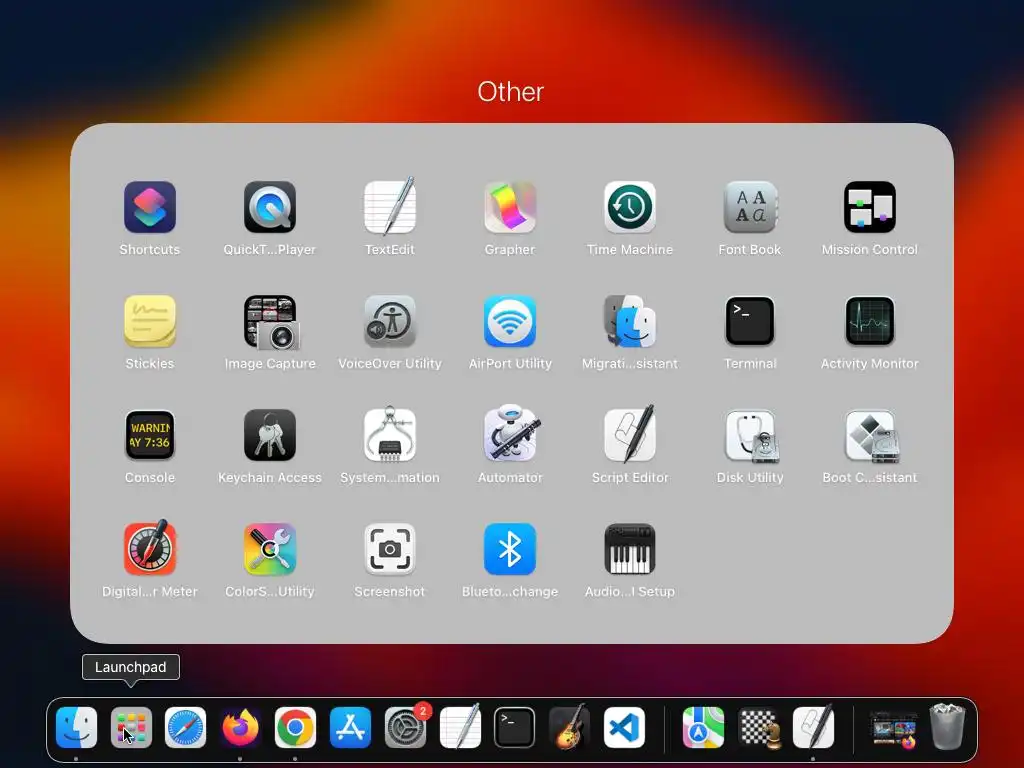Open TextEdit from the Other folder
Screen dimensions: 1024x768
click(x=390, y=207)
